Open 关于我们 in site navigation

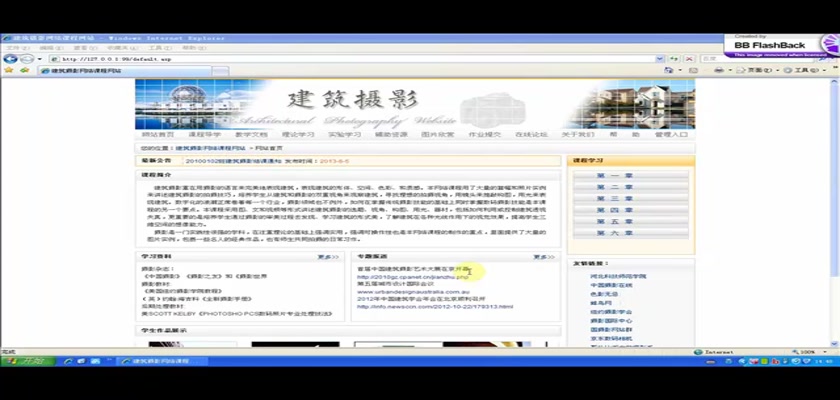pos(578,134)
